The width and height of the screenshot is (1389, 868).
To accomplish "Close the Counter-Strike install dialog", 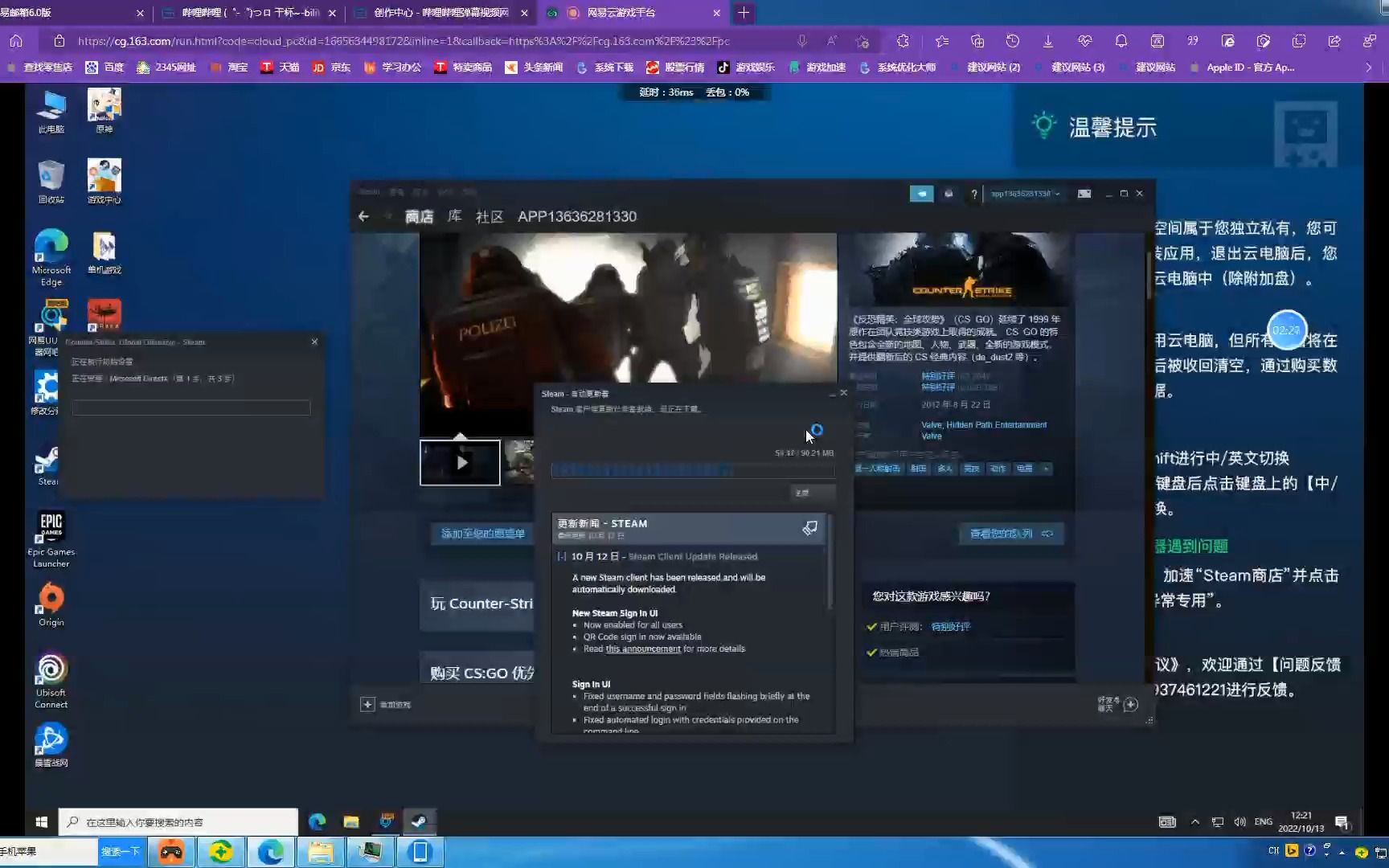I will [x=314, y=342].
